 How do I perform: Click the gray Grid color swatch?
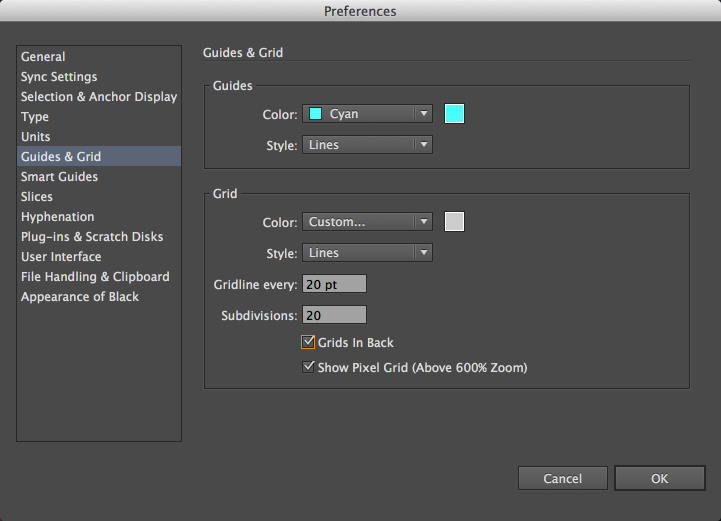click(454, 222)
